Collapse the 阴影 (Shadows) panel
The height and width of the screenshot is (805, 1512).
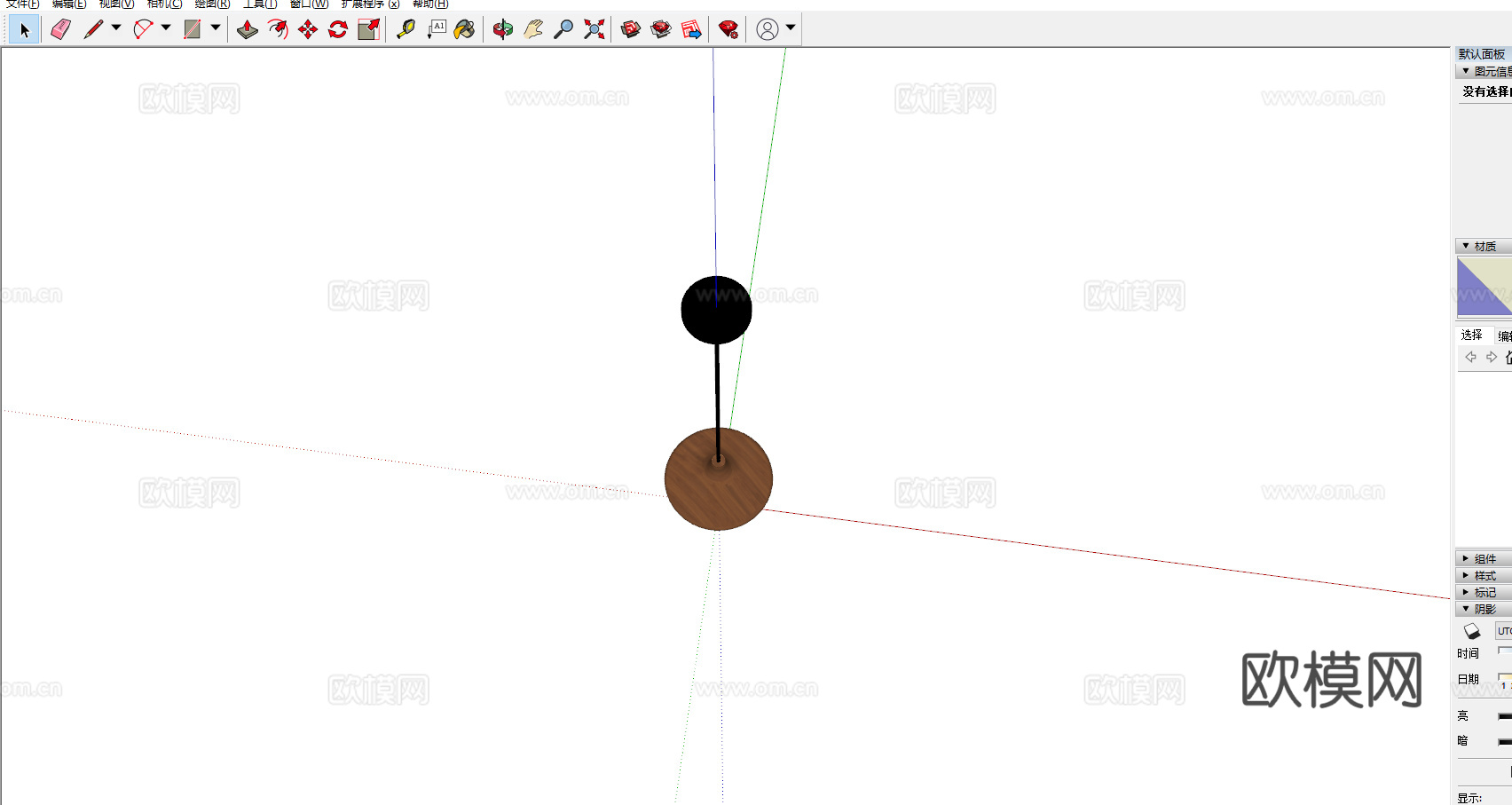1484,609
